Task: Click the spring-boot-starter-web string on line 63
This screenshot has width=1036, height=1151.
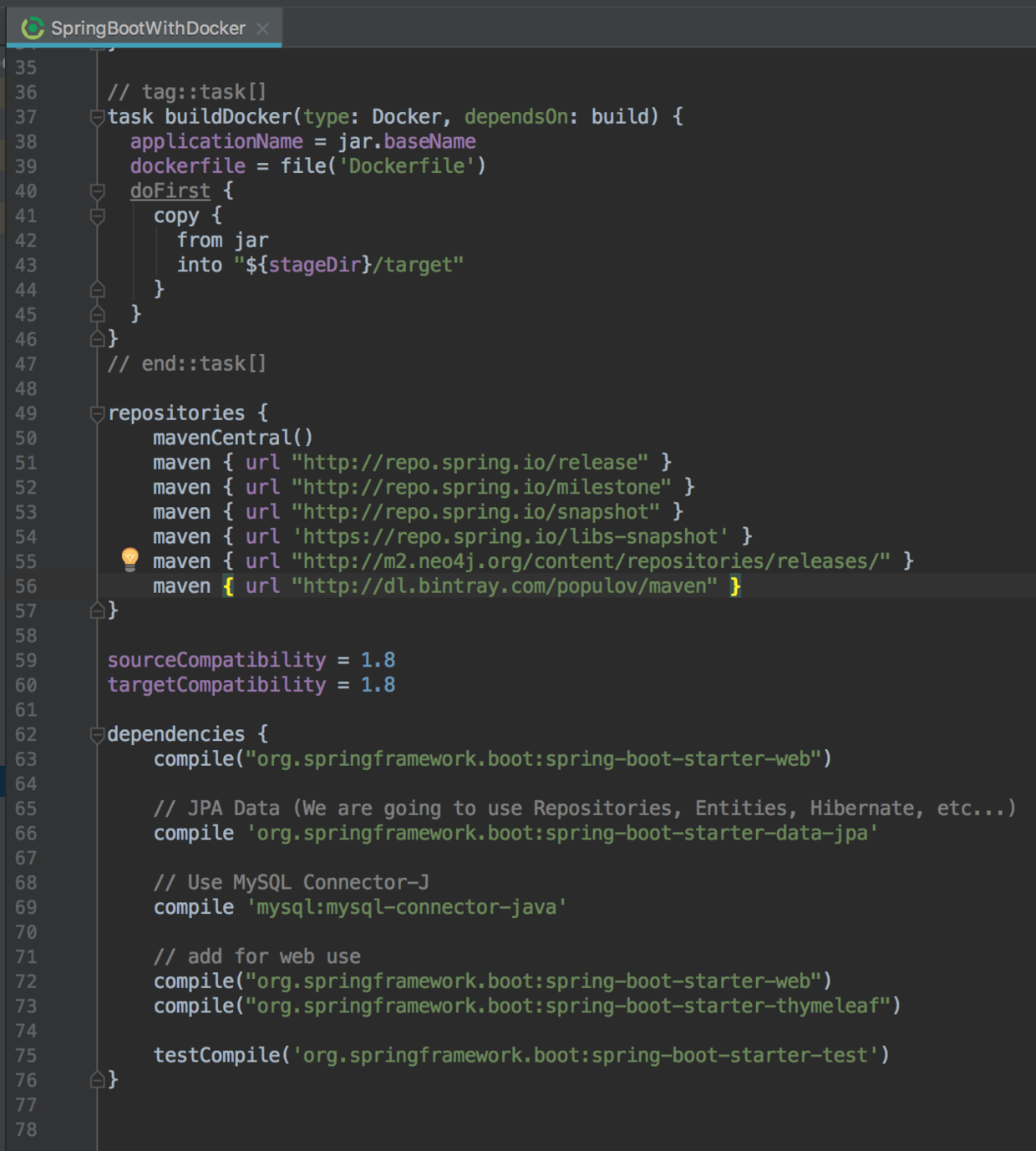Action: (x=533, y=758)
